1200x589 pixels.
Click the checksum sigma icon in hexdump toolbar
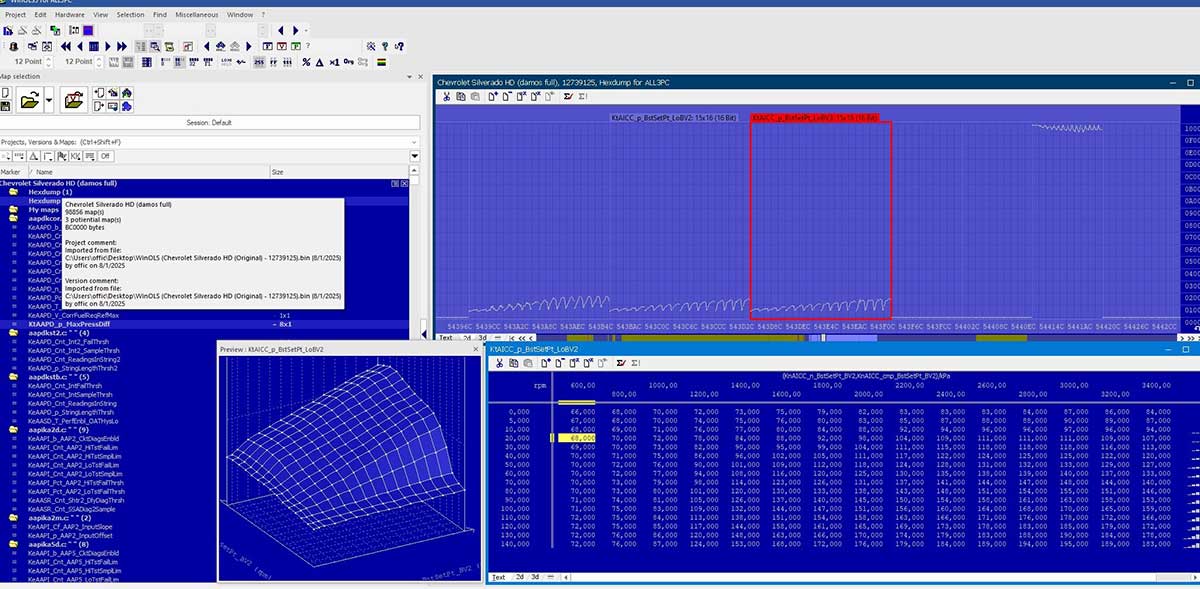point(568,97)
